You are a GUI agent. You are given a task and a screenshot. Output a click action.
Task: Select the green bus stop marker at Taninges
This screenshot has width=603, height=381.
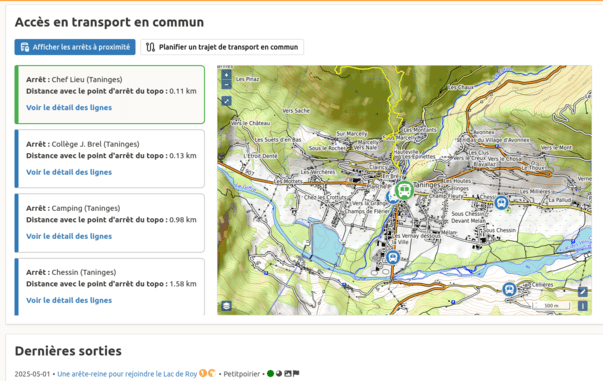click(404, 190)
